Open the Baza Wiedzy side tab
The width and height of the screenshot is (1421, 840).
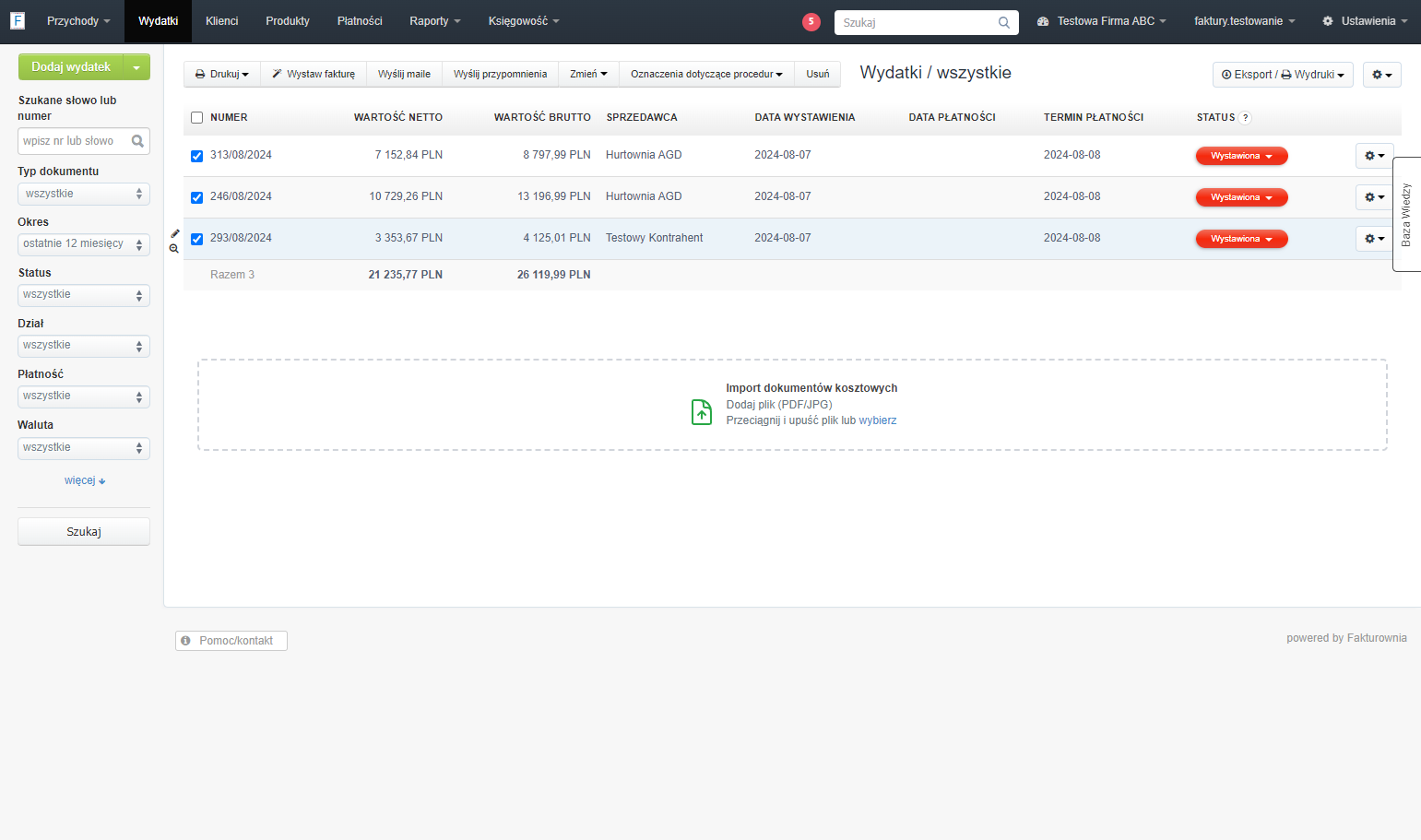[x=1406, y=214]
